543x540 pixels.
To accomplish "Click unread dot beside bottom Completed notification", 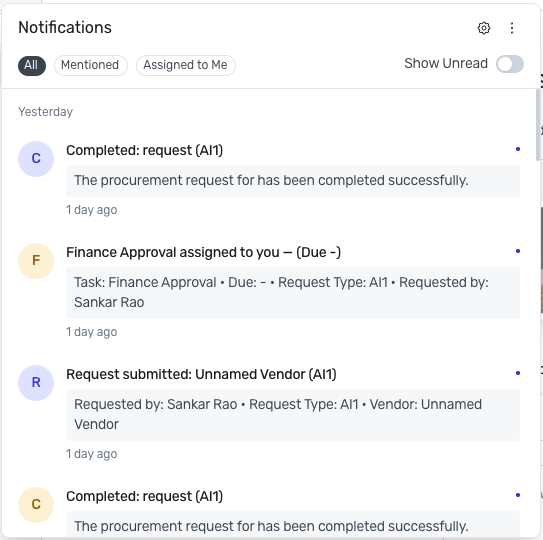I will [x=518, y=495].
